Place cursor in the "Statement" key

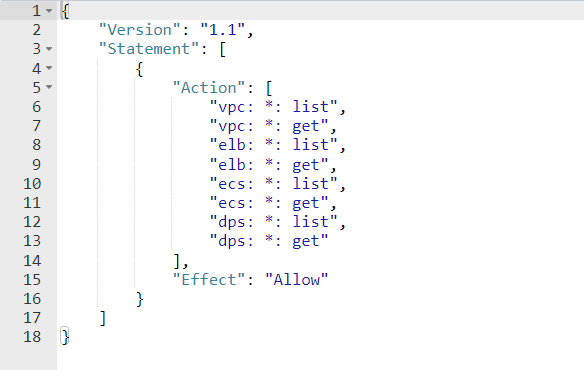[149, 49]
